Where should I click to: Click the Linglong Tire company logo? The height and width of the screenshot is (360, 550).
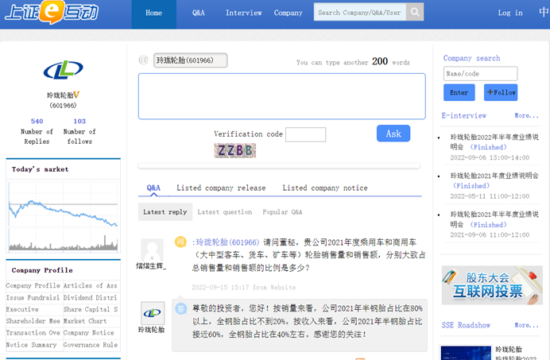[63, 70]
